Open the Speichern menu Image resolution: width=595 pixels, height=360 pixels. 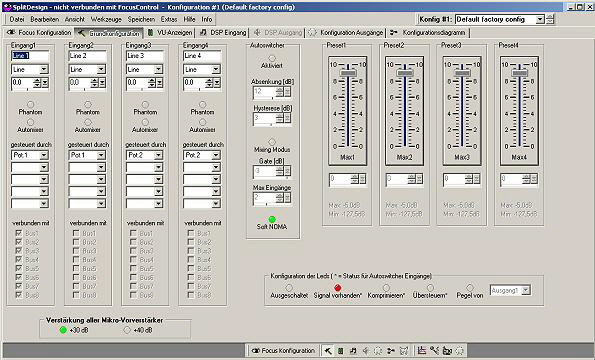pyautogui.click(x=141, y=19)
